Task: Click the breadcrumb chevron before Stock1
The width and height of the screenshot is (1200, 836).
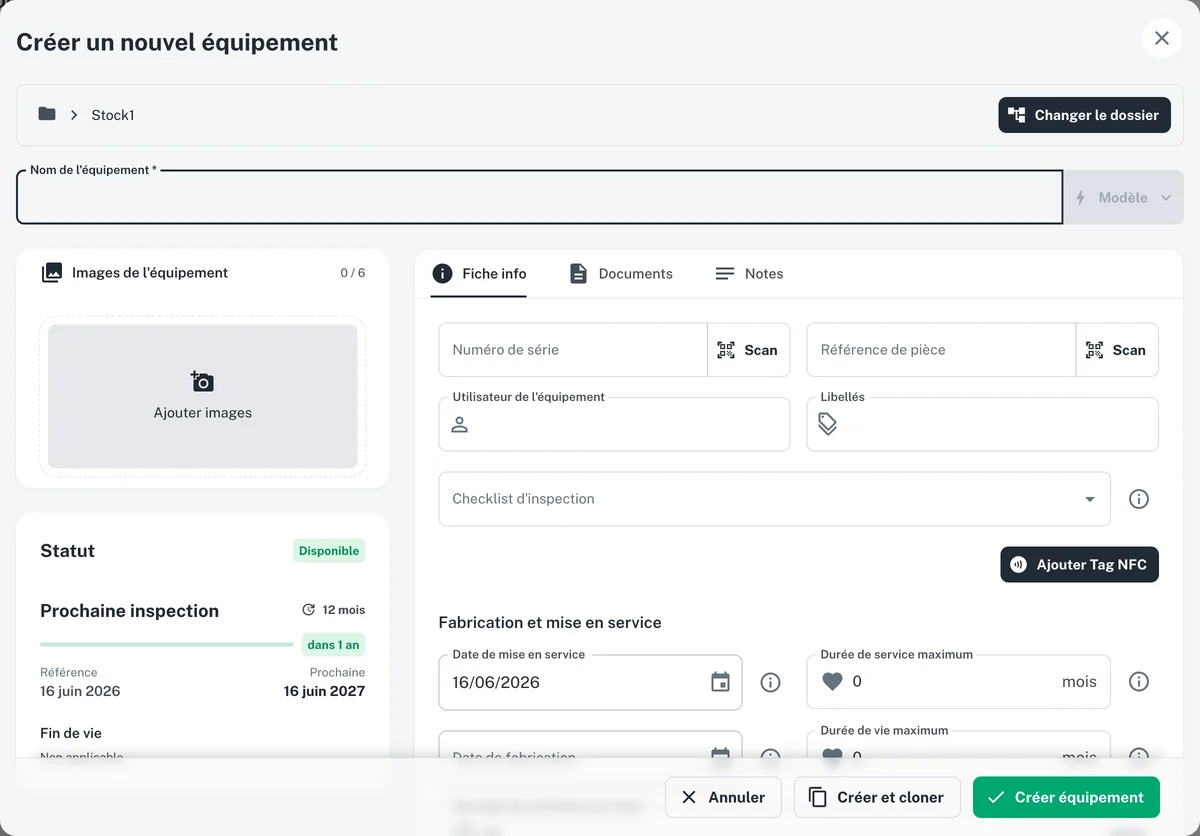Action: 74,115
